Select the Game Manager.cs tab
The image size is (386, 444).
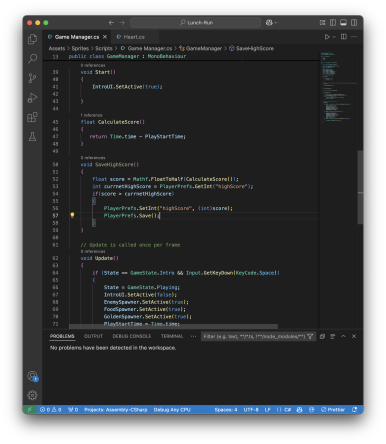[x=77, y=37]
